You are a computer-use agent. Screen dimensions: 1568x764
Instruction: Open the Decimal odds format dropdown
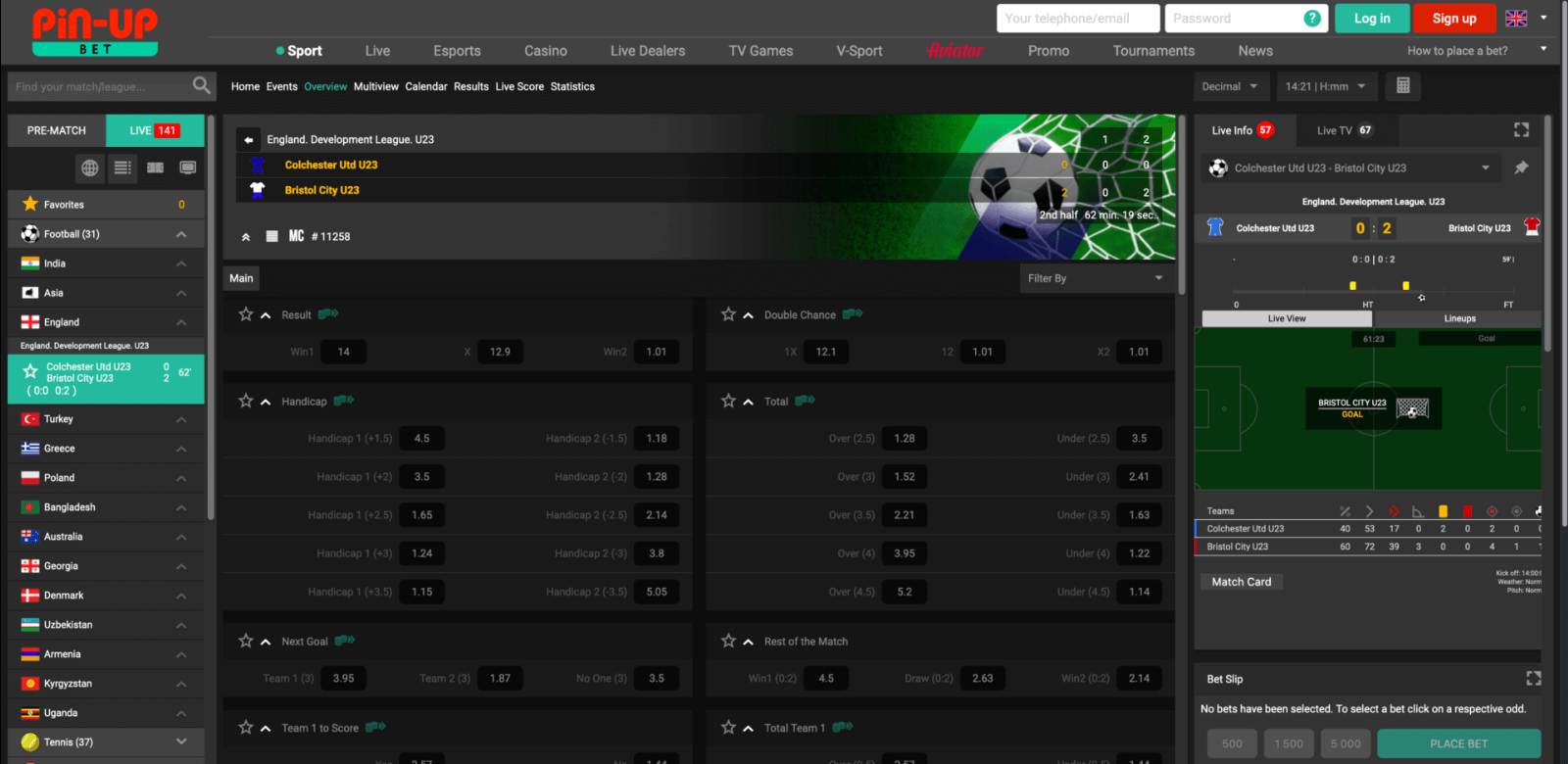point(1232,86)
